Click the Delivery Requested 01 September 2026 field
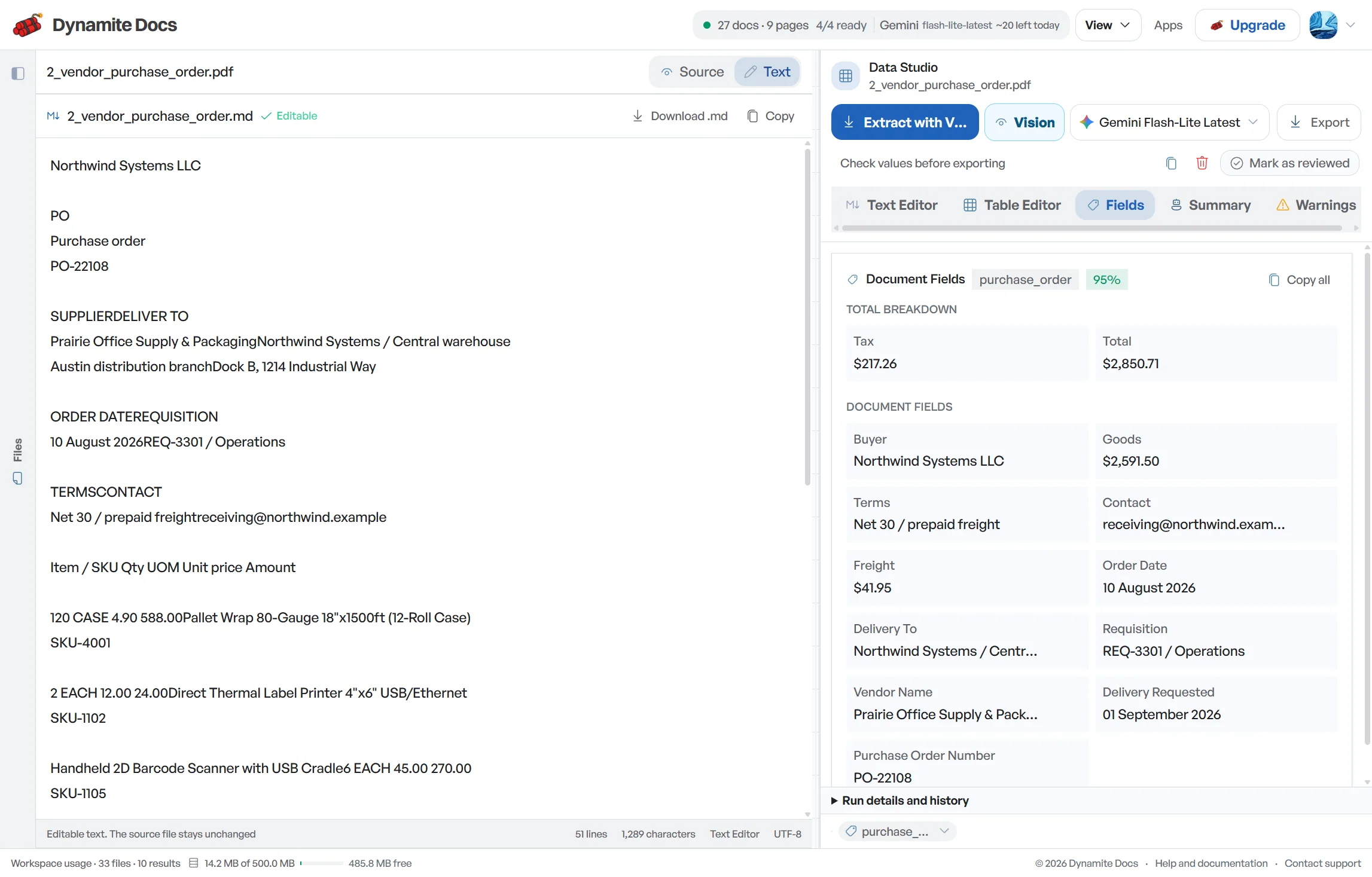 pos(1216,704)
